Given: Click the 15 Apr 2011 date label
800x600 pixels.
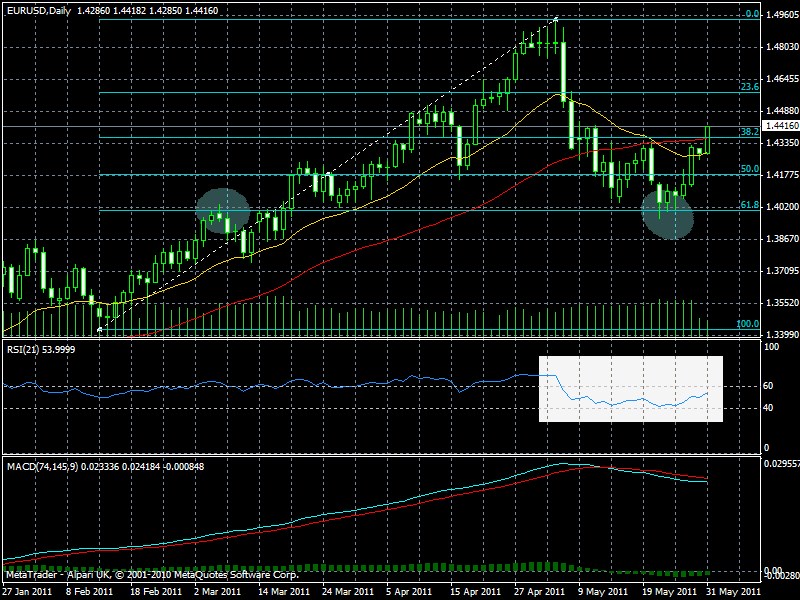Looking at the screenshot, I should pyautogui.click(x=476, y=592).
